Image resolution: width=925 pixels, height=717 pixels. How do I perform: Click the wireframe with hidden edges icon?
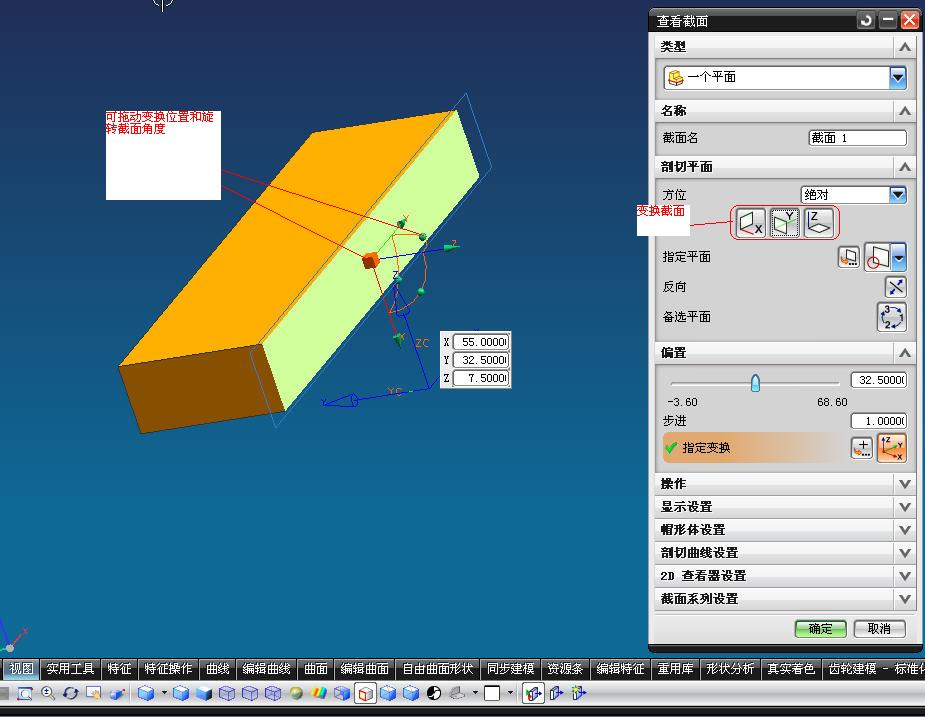tap(250, 693)
